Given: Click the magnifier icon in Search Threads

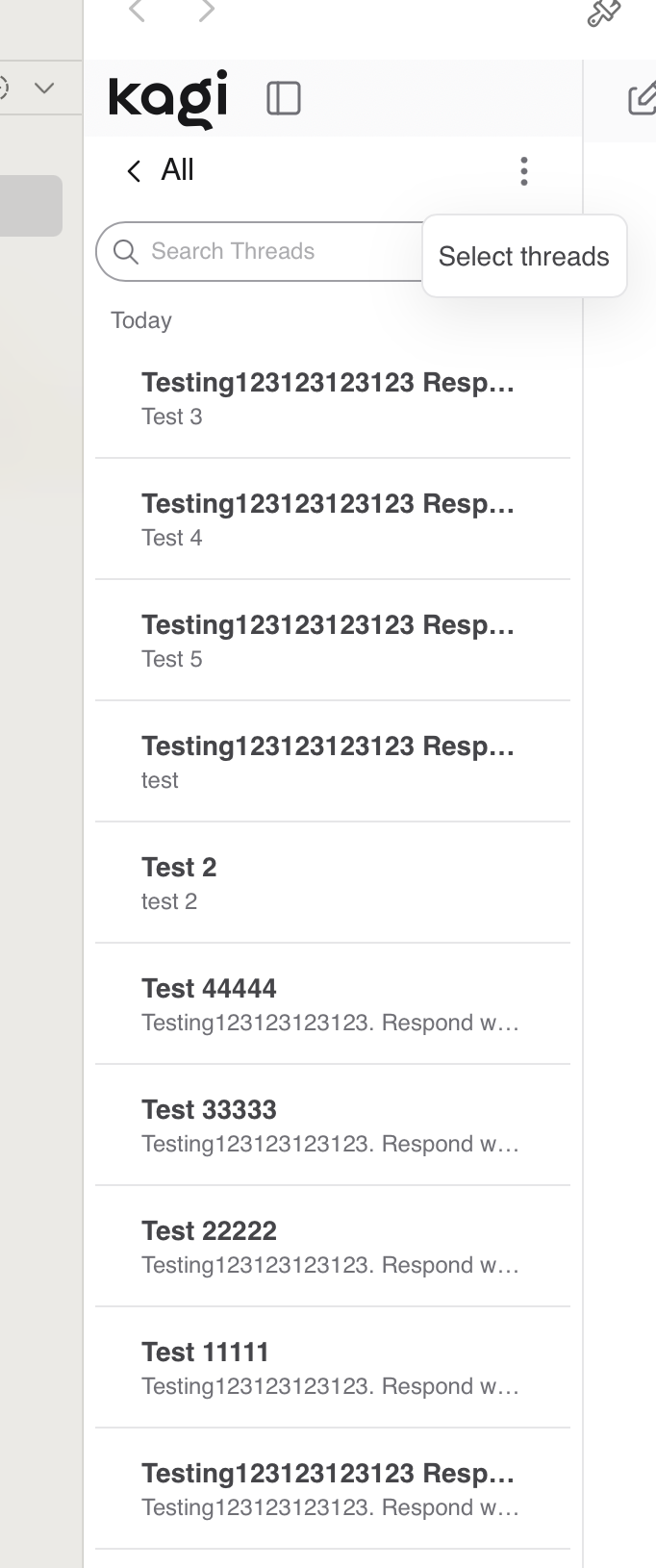Looking at the screenshot, I should (126, 251).
